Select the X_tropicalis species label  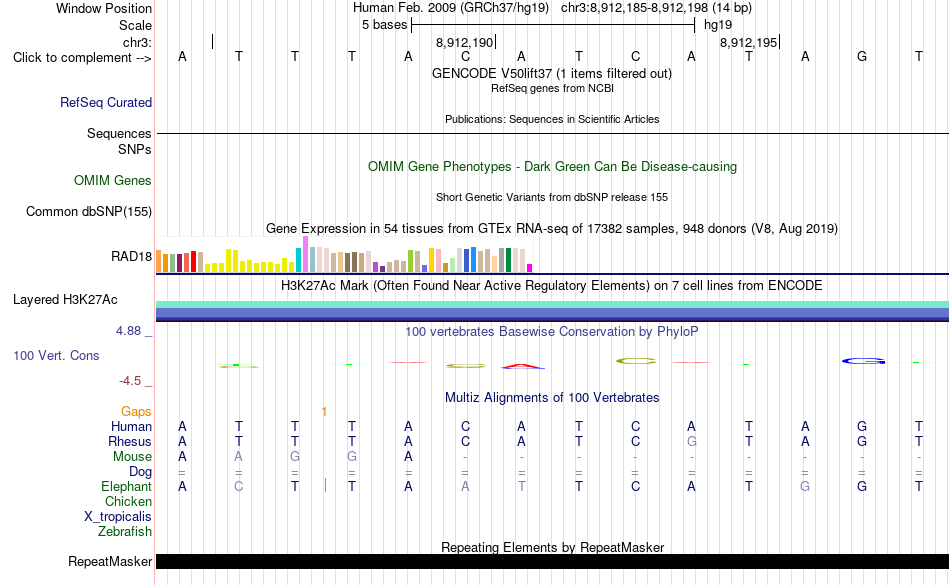point(118,517)
